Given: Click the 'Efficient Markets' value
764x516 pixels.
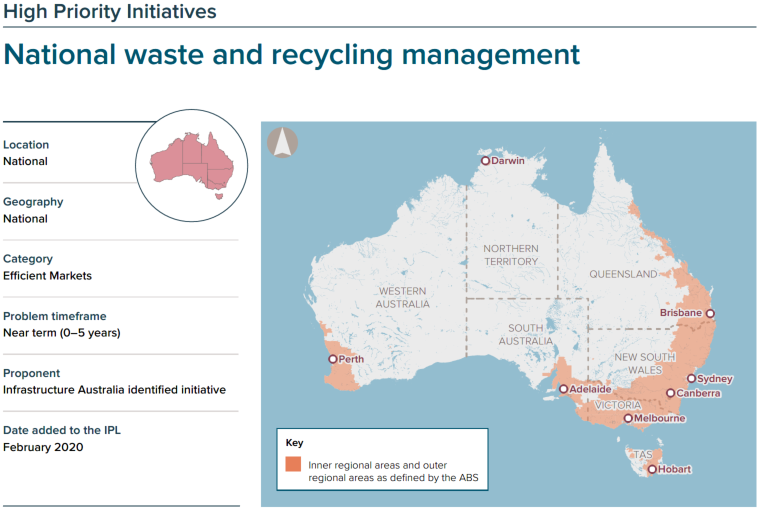Looking at the screenshot, I should 47,276.
